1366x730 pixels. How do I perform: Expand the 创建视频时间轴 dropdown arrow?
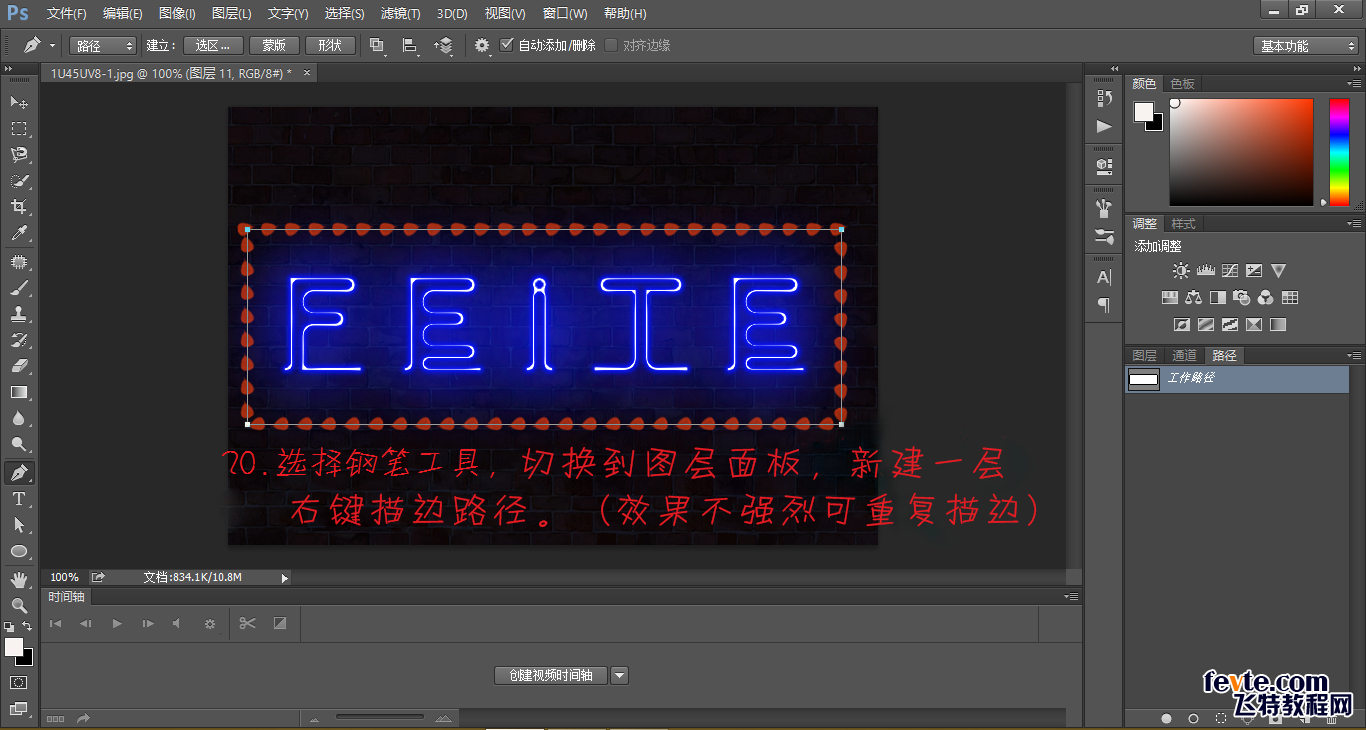(x=619, y=675)
